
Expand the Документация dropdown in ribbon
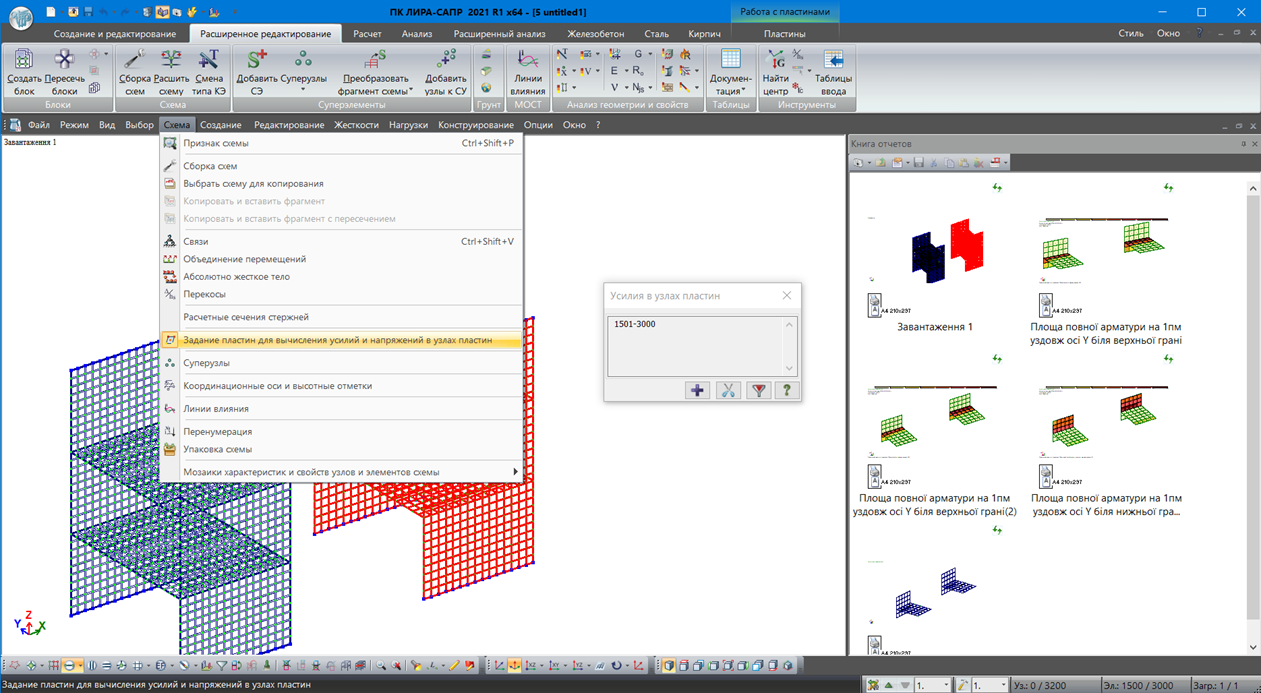(x=743, y=91)
